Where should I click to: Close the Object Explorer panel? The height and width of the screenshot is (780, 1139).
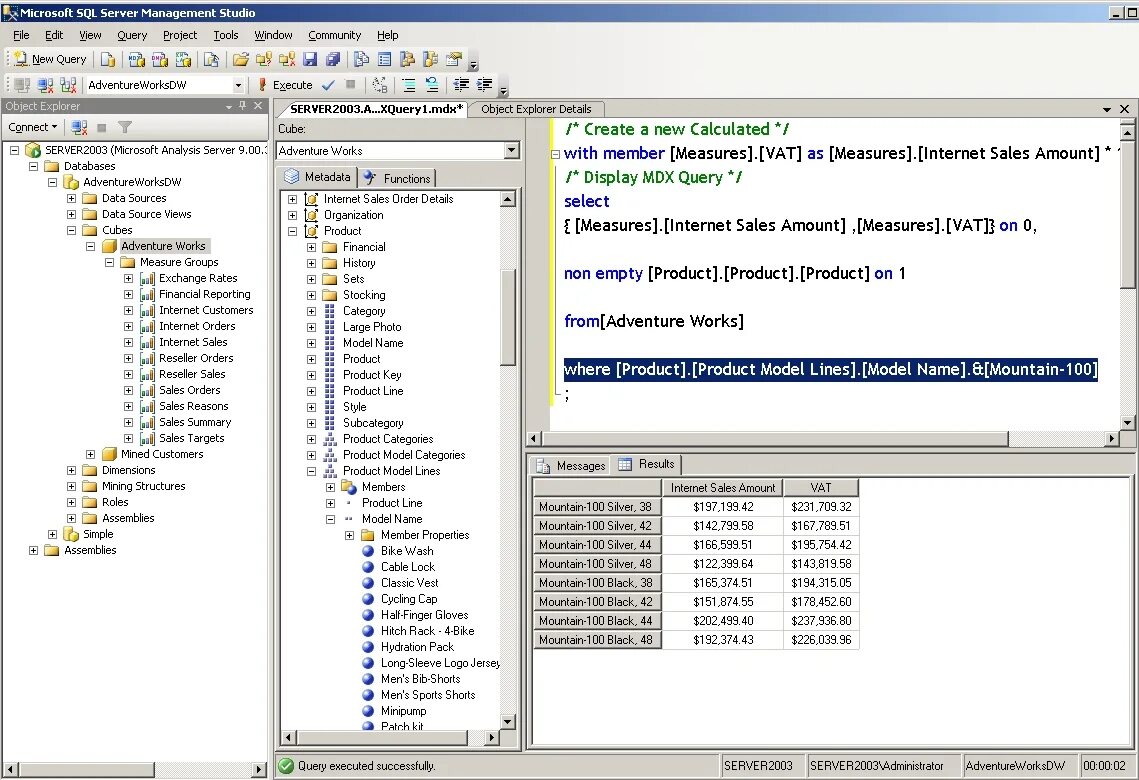pos(258,106)
